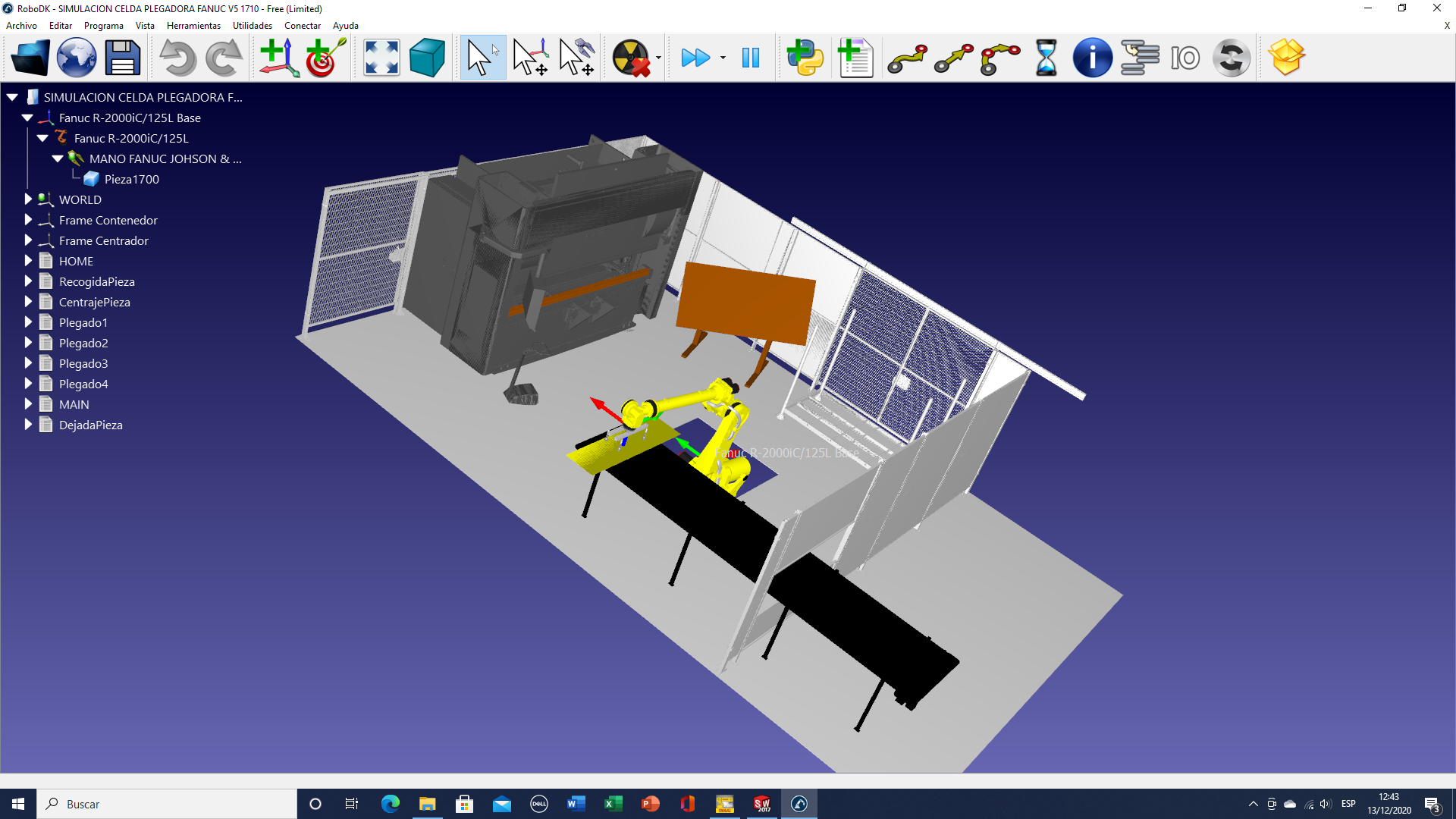Expand the Plegado1 program
The width and height of the screenshot is (1456, 819).
coord(28,322)
